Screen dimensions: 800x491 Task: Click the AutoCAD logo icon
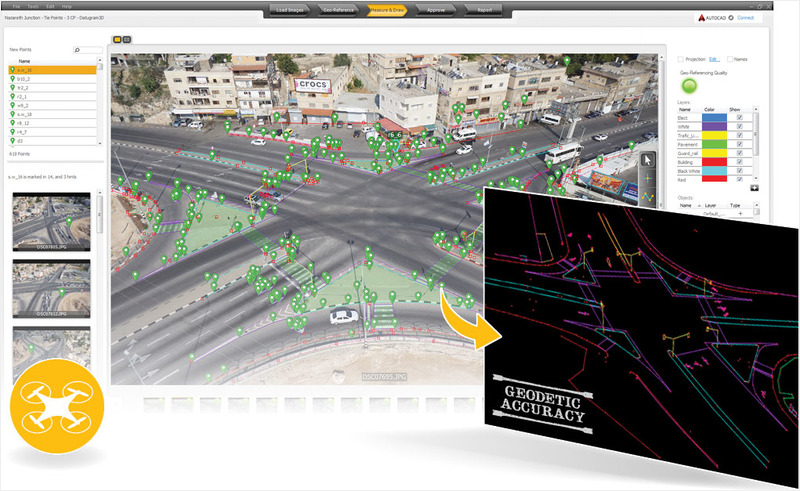click(x=702, y=18)
